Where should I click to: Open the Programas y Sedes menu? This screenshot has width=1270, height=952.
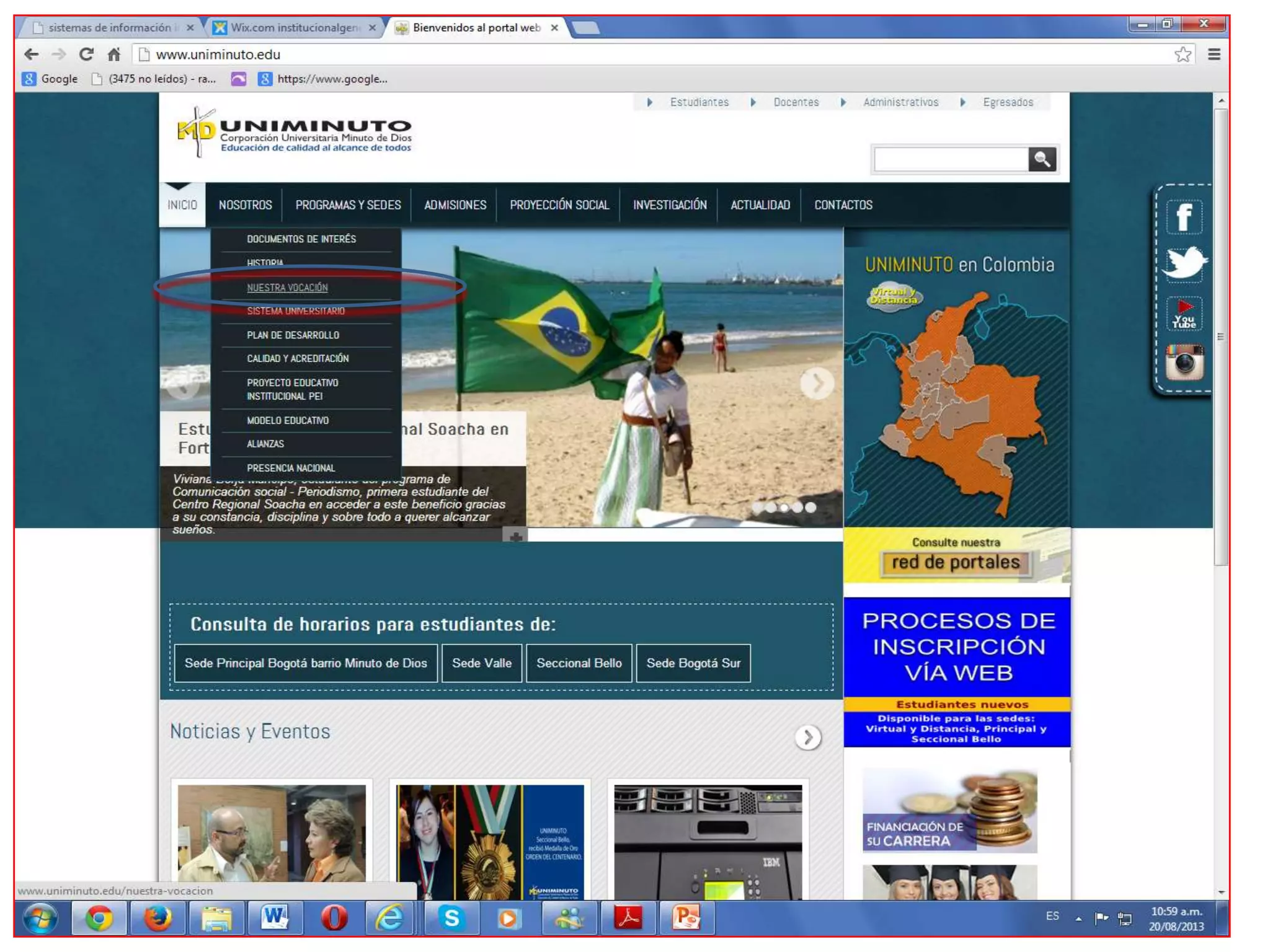[x=348, y=205]
